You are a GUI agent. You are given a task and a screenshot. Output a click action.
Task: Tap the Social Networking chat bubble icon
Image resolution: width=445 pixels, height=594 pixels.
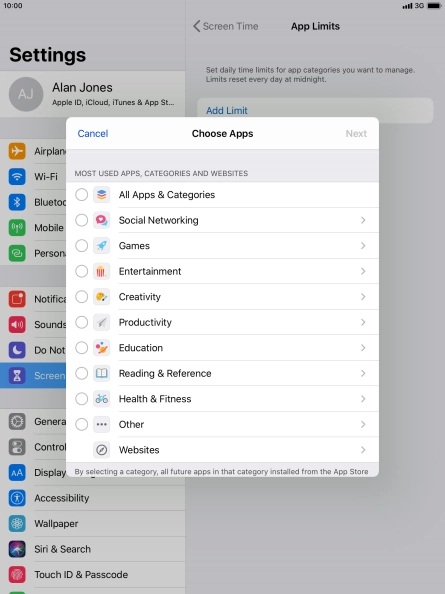(x=101, y=220)
